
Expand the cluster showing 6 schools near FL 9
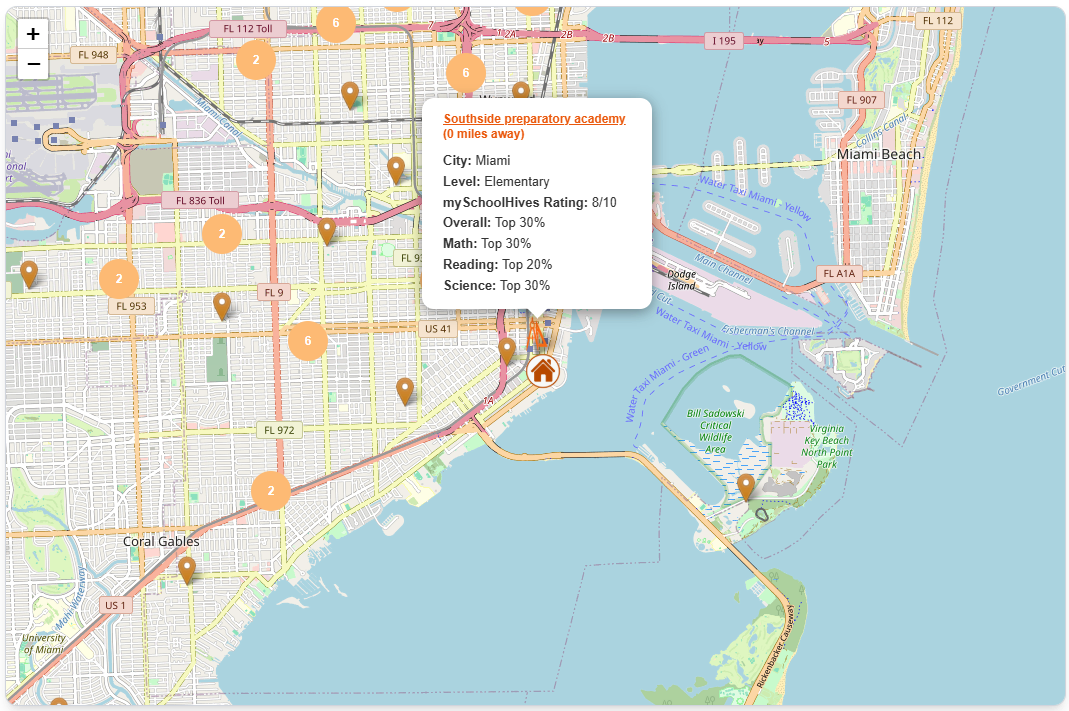pyautogui.click(x=306, y=341)
